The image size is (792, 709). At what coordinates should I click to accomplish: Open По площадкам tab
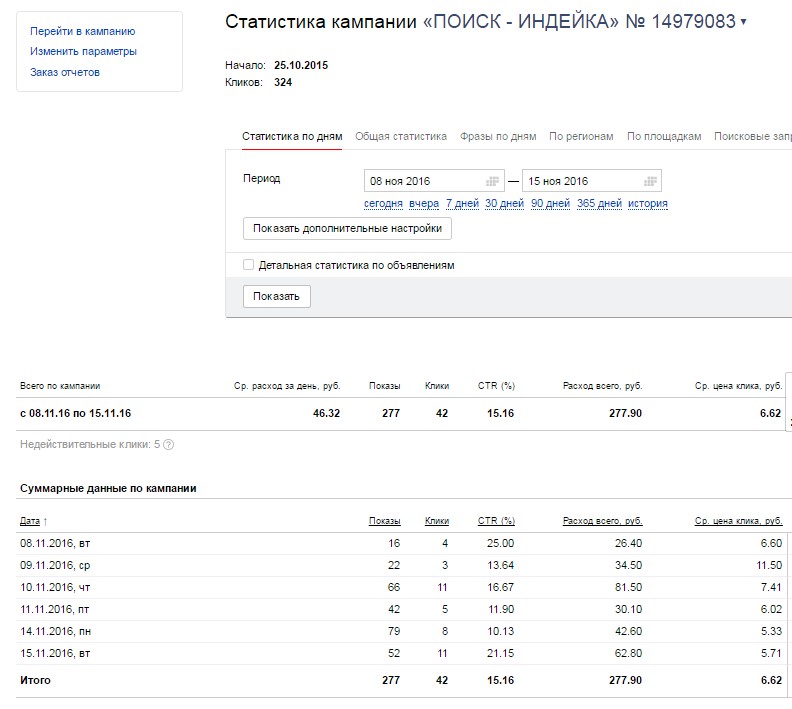click(x=664, y=137)
